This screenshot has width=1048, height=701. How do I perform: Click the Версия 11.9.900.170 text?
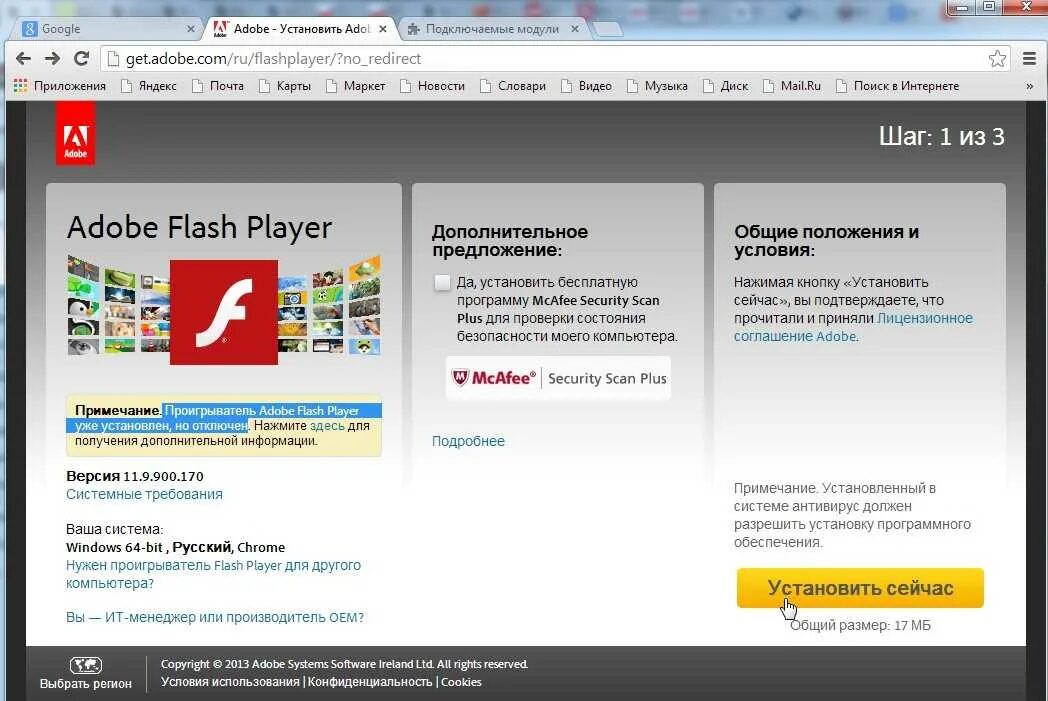(x=134, y=476)
